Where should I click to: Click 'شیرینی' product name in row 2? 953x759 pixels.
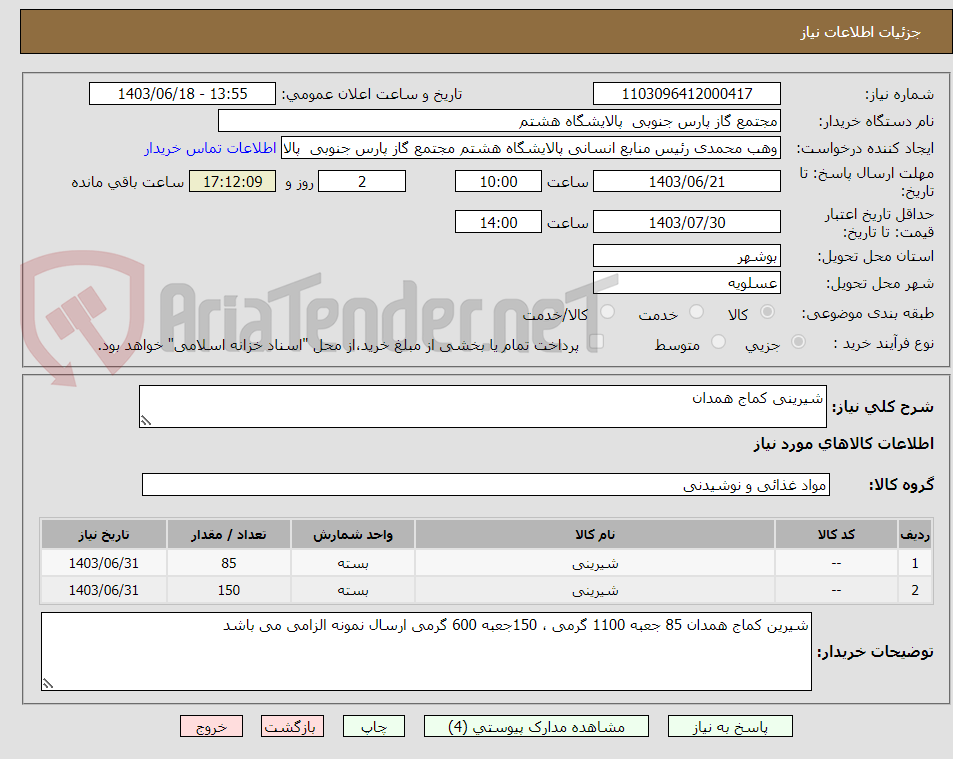click(x=595, y=590)
